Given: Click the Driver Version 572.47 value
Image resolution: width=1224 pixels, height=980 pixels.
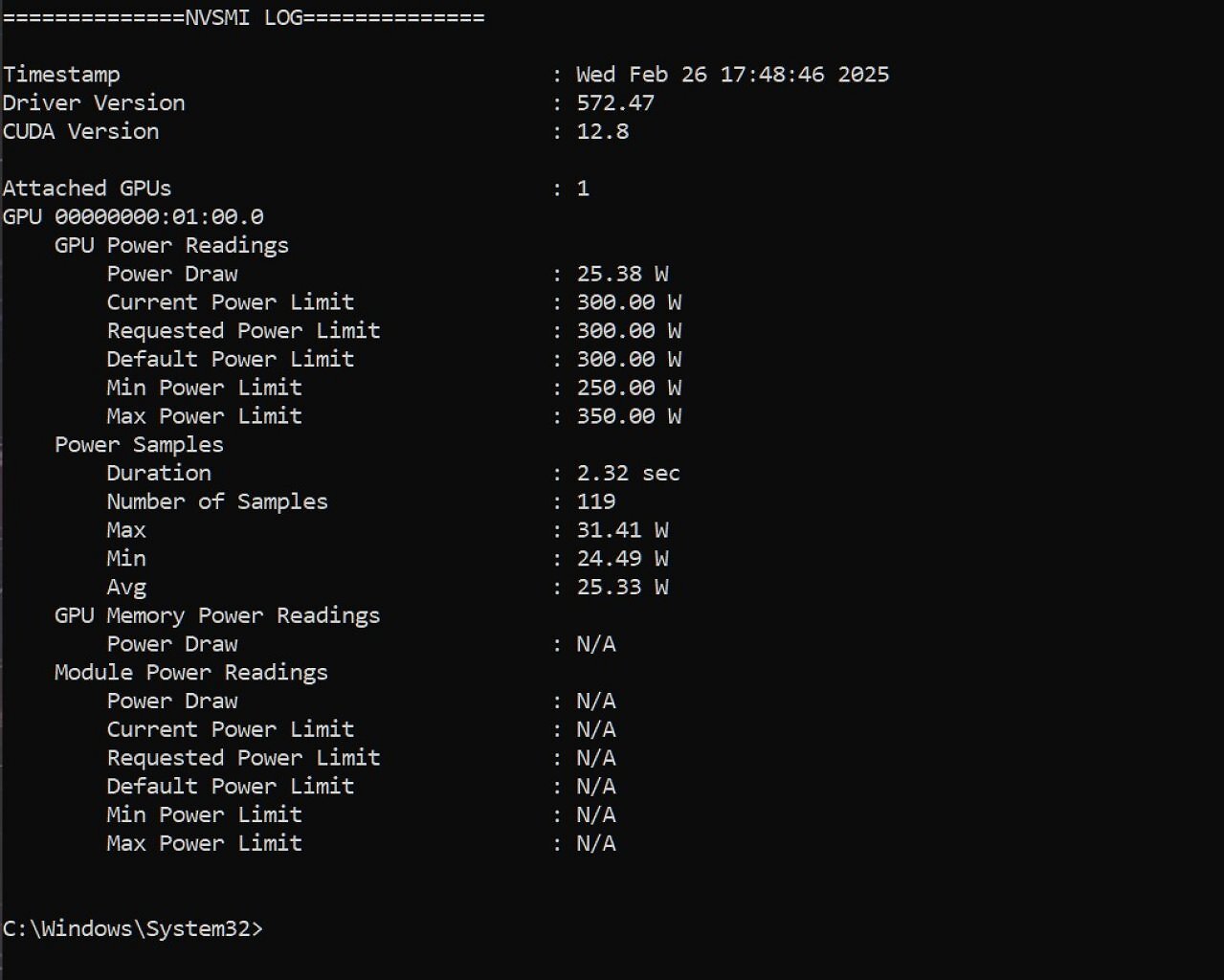Looking at the screenshot, I should coord(615,103).
